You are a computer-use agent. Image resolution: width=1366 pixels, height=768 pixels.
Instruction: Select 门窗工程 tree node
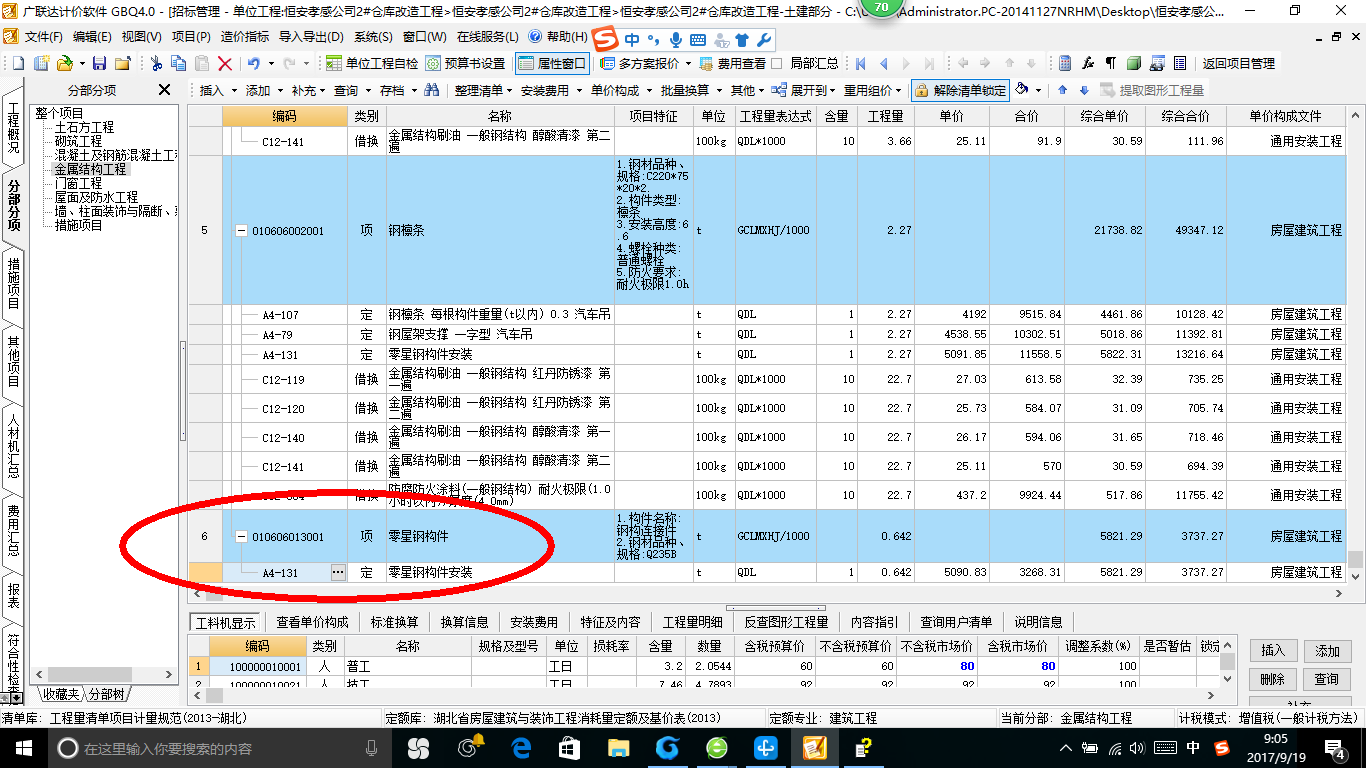78,183
